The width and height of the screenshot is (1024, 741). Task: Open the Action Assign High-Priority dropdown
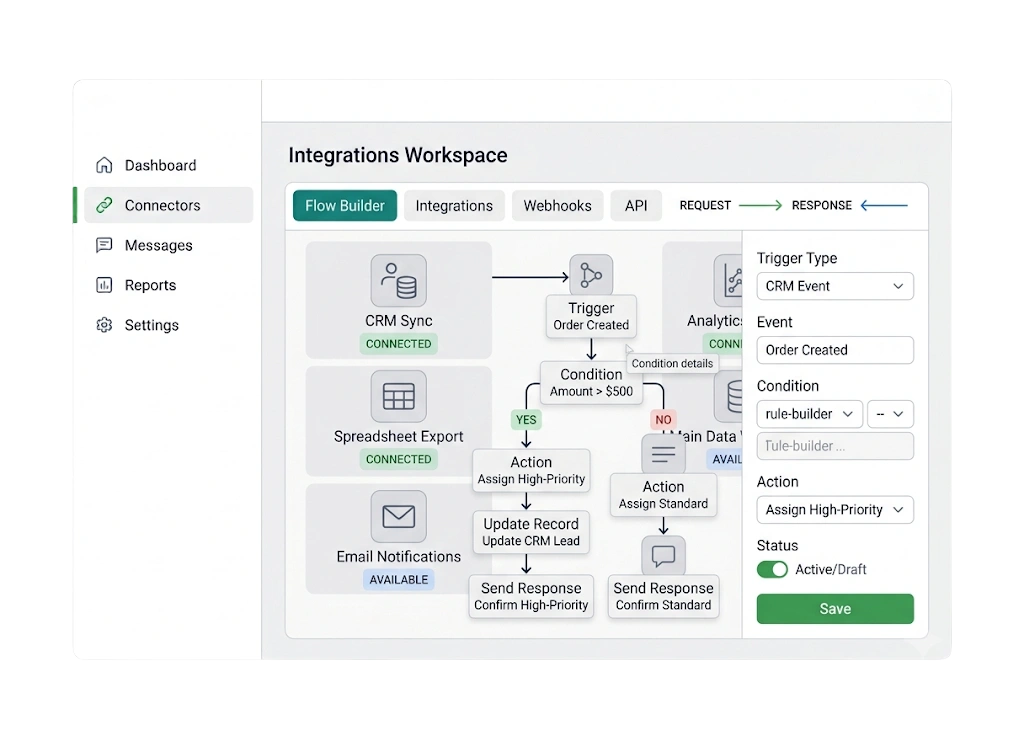[x=835, y=510]
